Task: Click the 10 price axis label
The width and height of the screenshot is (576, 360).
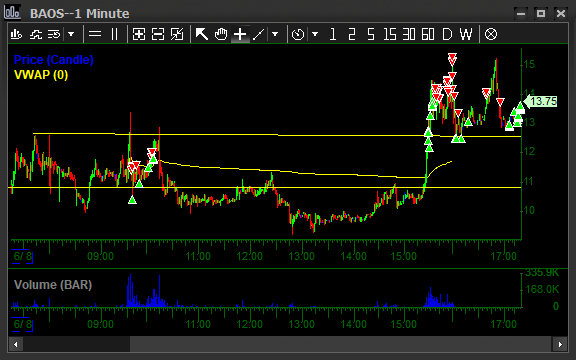Action: tap(529, 210)
